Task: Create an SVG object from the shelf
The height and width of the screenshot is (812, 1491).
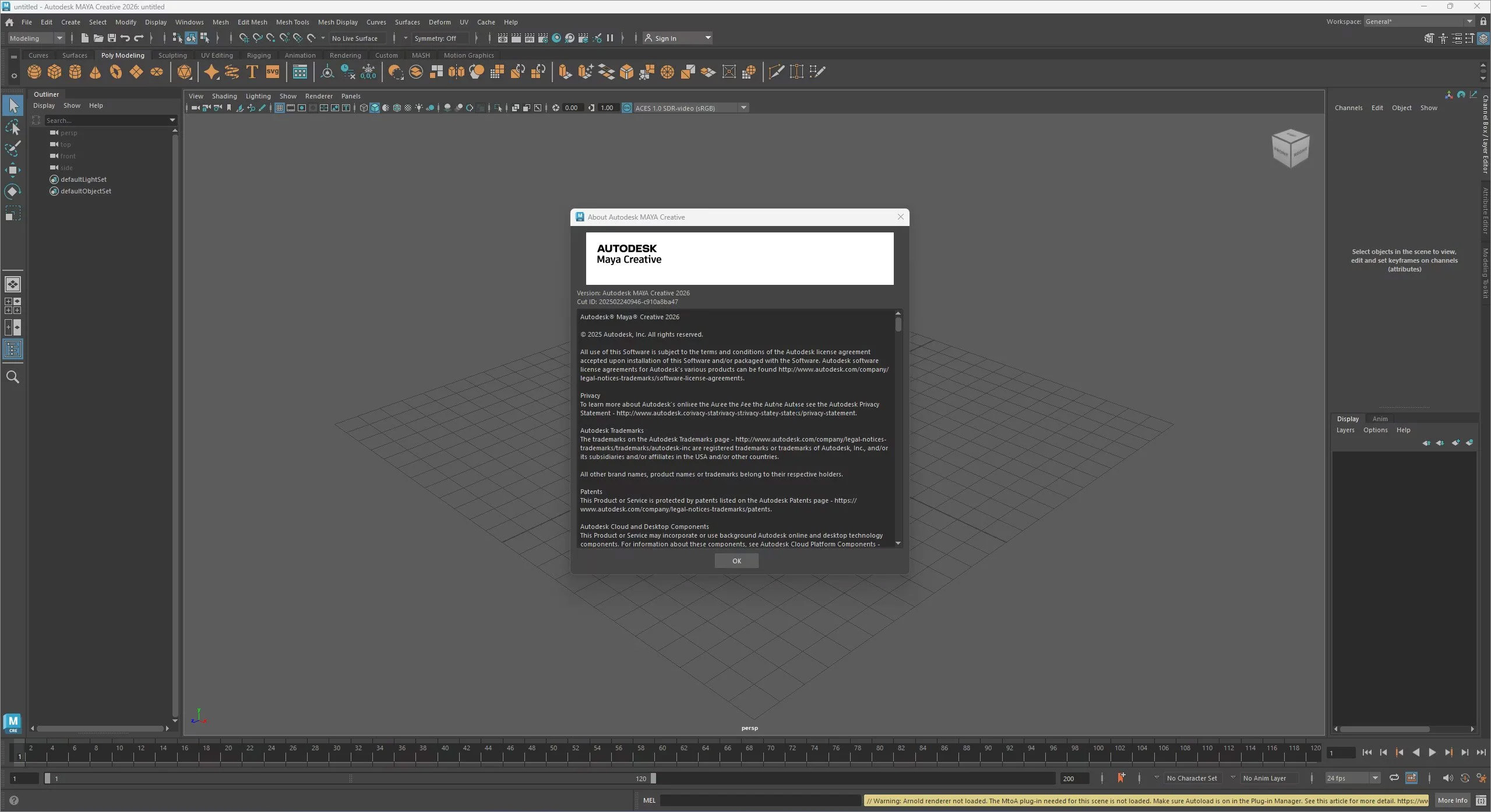Action: (272, 72)
